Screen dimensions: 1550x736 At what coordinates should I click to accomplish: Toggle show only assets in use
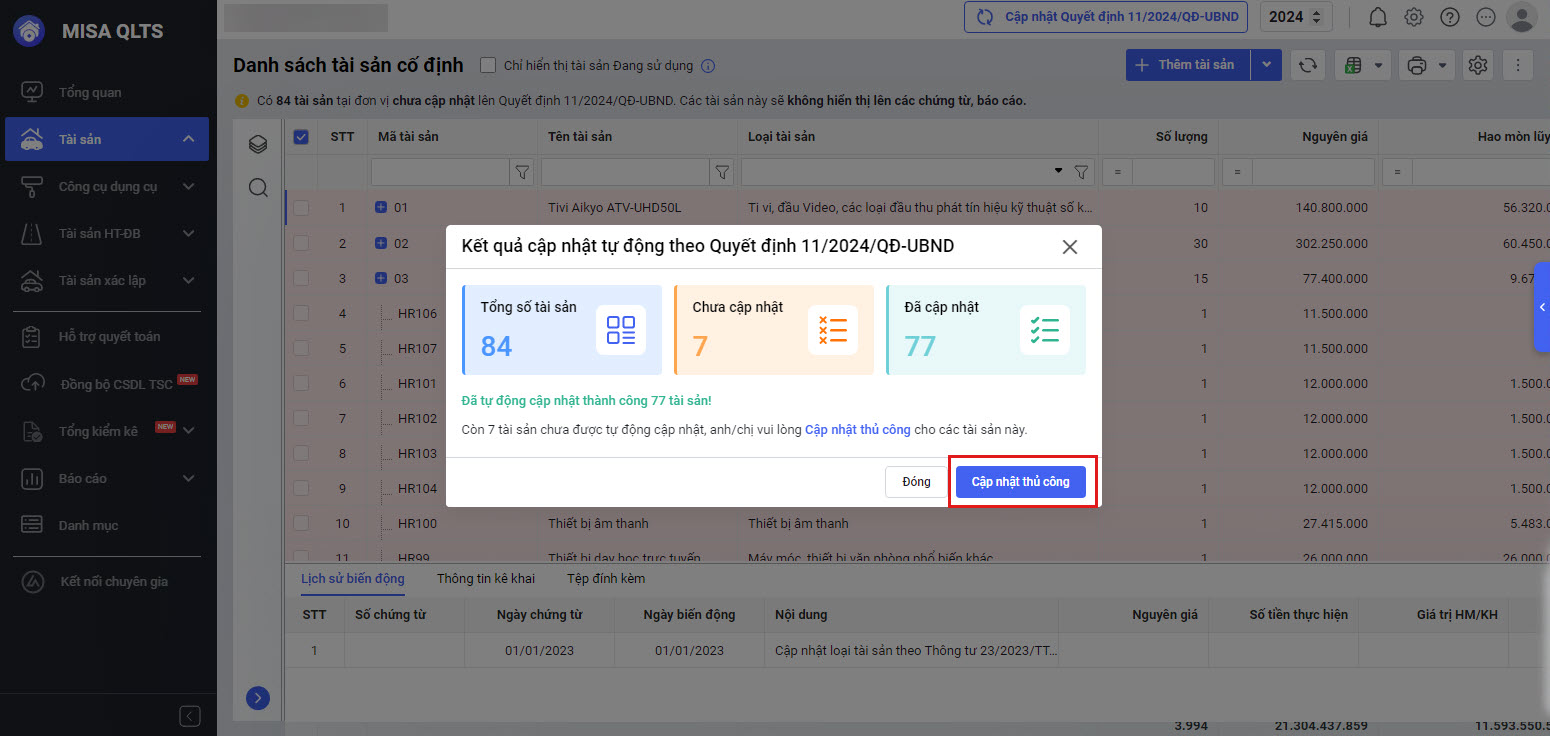488,66
